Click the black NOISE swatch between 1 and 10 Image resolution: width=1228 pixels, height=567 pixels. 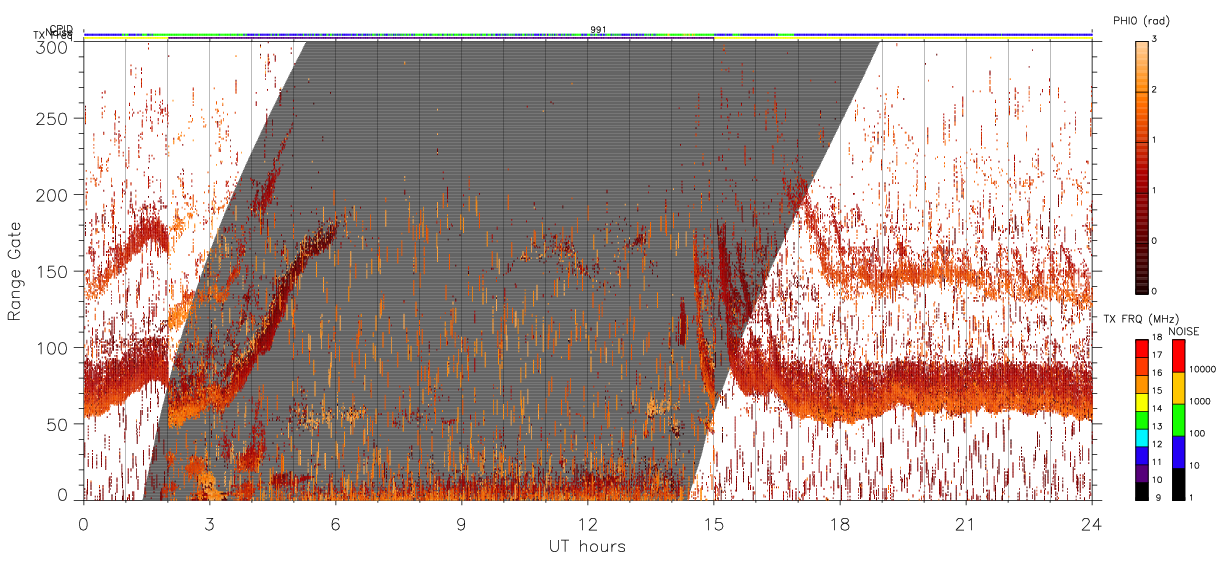[x=1179, y=482]
